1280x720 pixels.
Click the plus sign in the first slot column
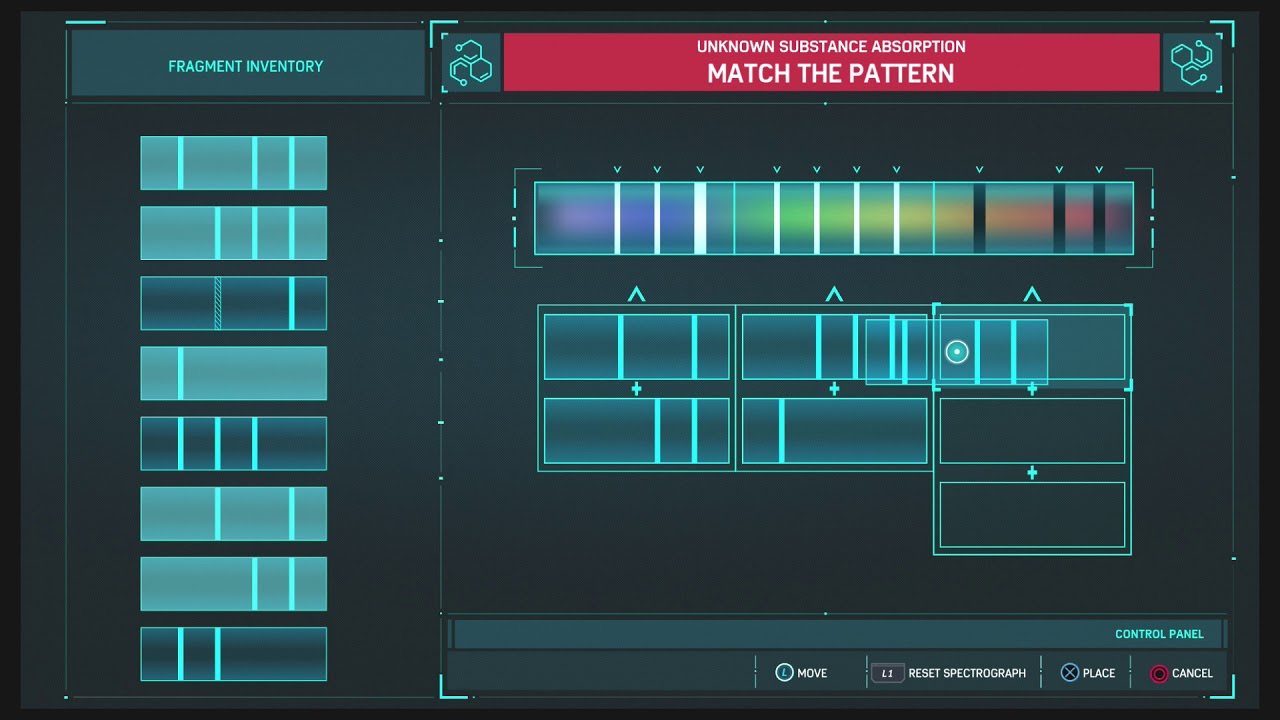(x=636, y=389)
